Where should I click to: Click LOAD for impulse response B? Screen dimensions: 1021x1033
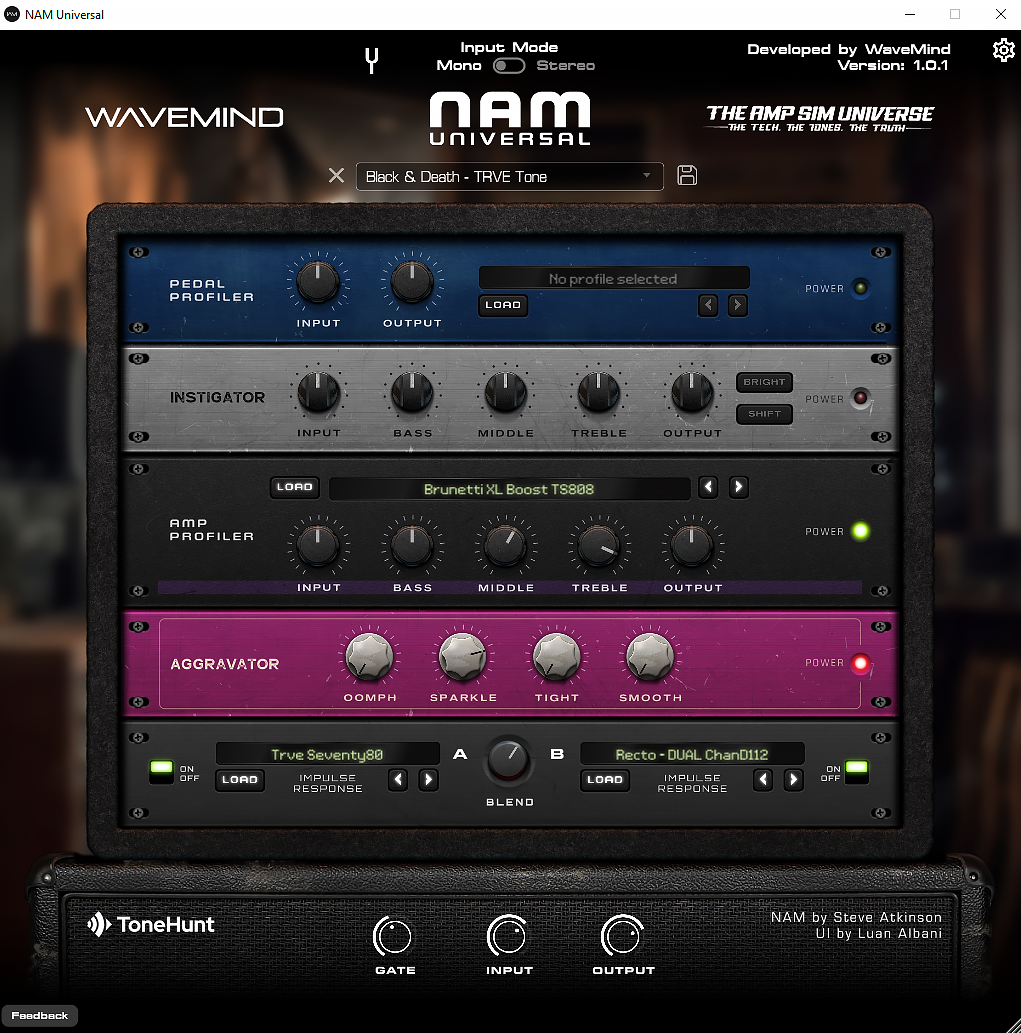pos(605,780)
